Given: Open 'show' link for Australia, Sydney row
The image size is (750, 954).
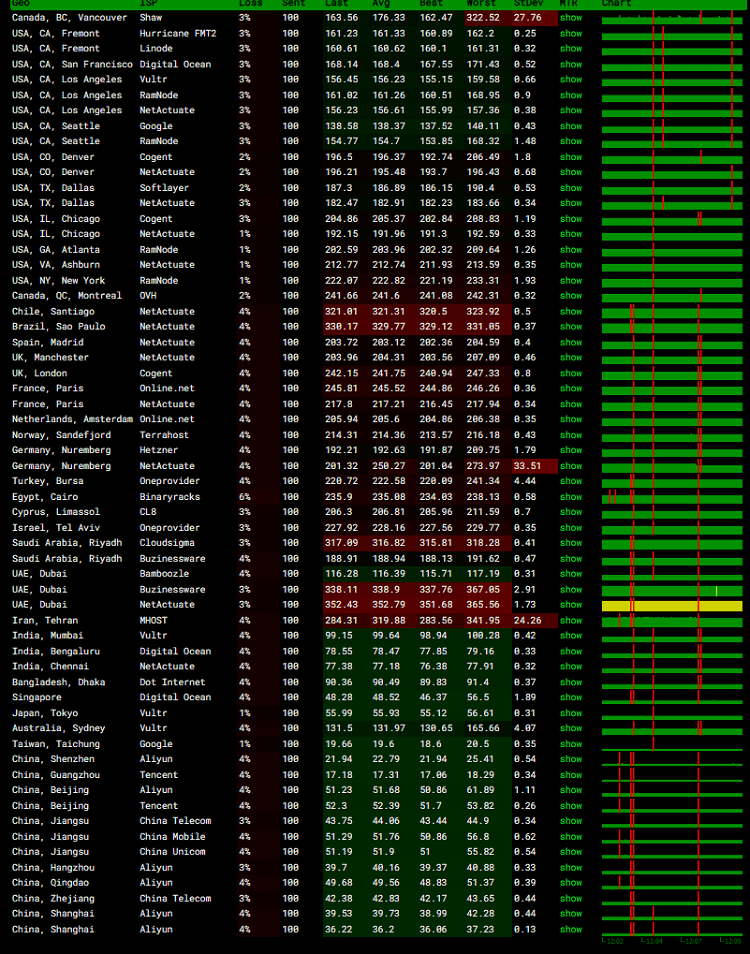Looking at the screenshot, I should [571, 729].
